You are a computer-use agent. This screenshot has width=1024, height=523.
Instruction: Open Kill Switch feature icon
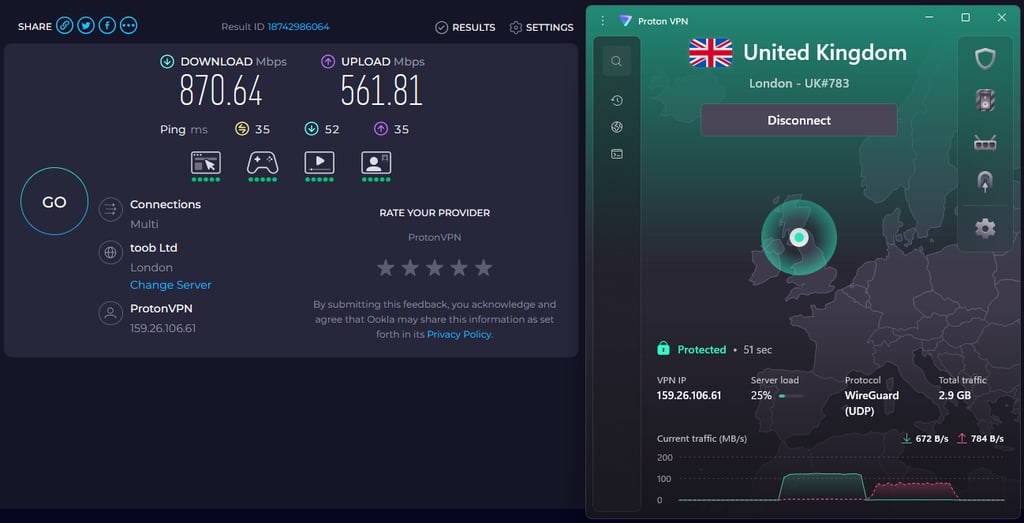point(985,100)
